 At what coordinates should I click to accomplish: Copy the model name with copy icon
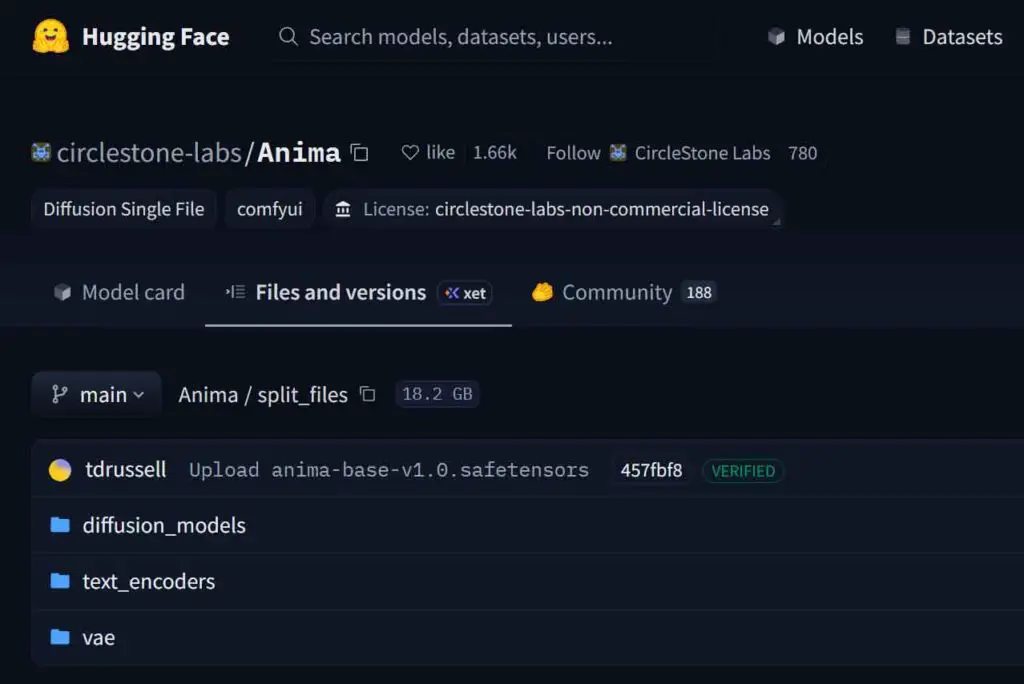tap(359, 153)
